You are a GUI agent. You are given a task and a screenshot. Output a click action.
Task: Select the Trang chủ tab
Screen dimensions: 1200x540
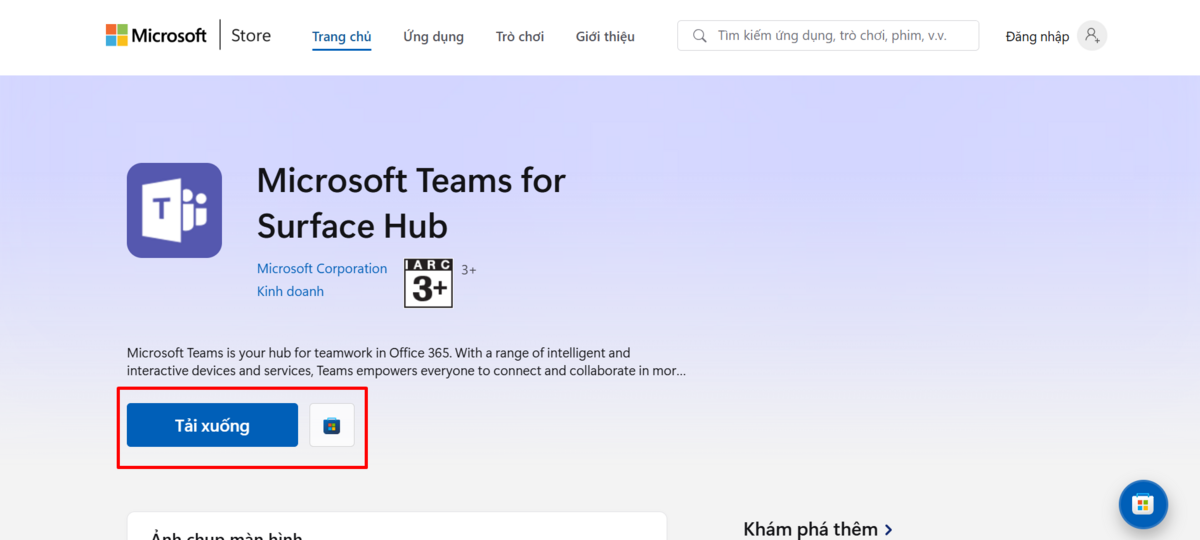coord(341,37)
